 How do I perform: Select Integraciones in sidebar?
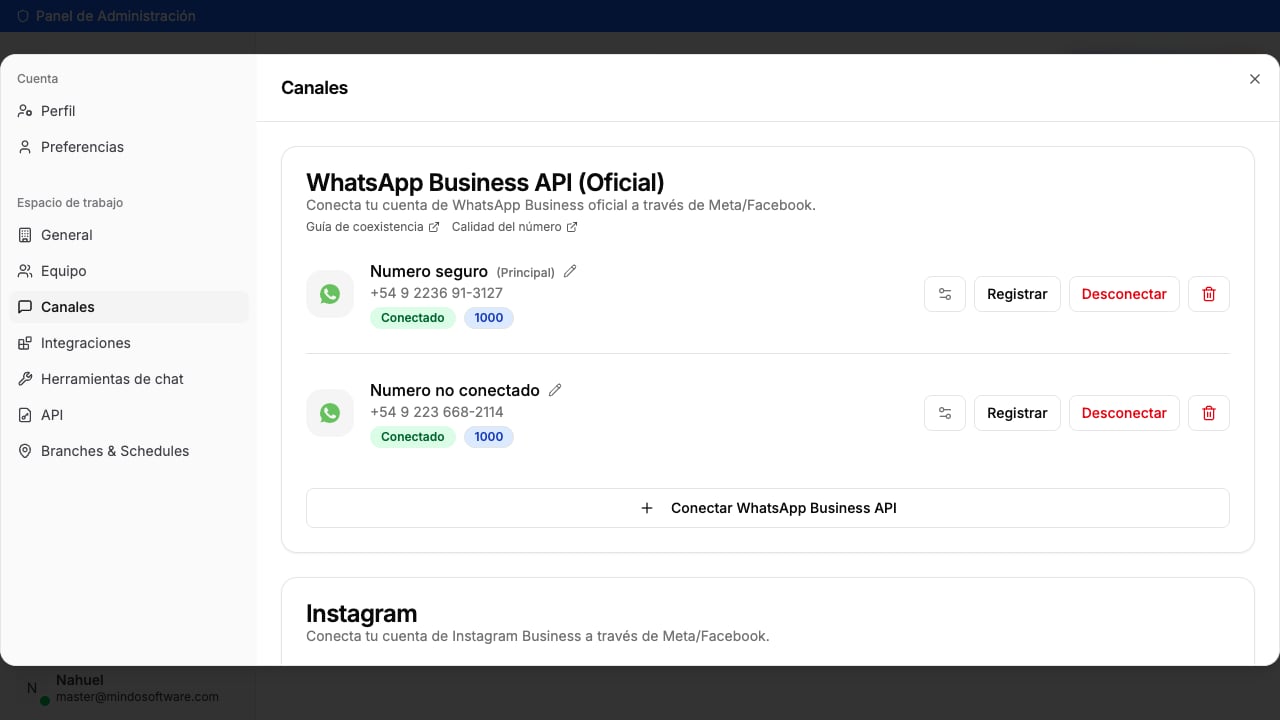click(86, 343)
